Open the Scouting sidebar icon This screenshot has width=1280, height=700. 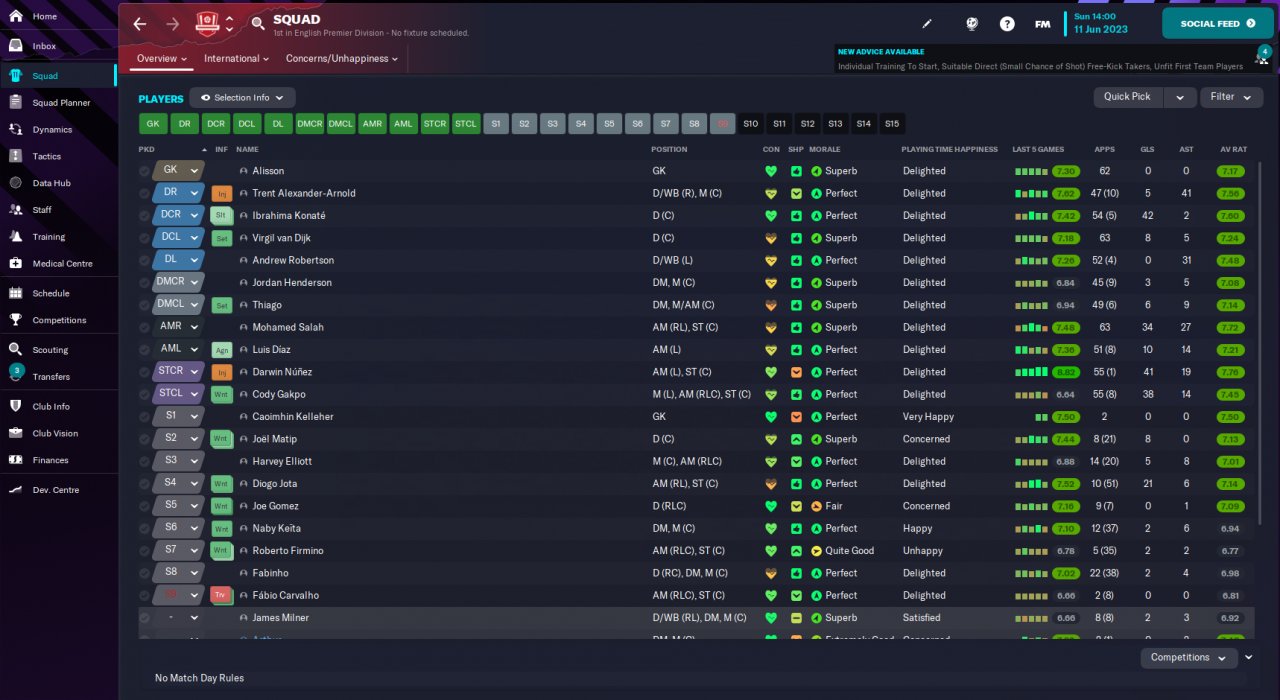[x=16, y=350]
